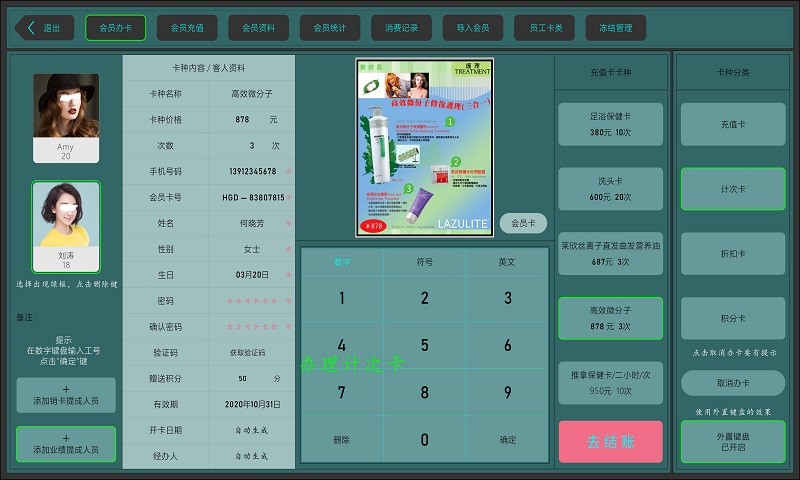This screenshot has height=480, width=800.
Task: Tap keypad digit 0
Action: click(x=424, y=440)
